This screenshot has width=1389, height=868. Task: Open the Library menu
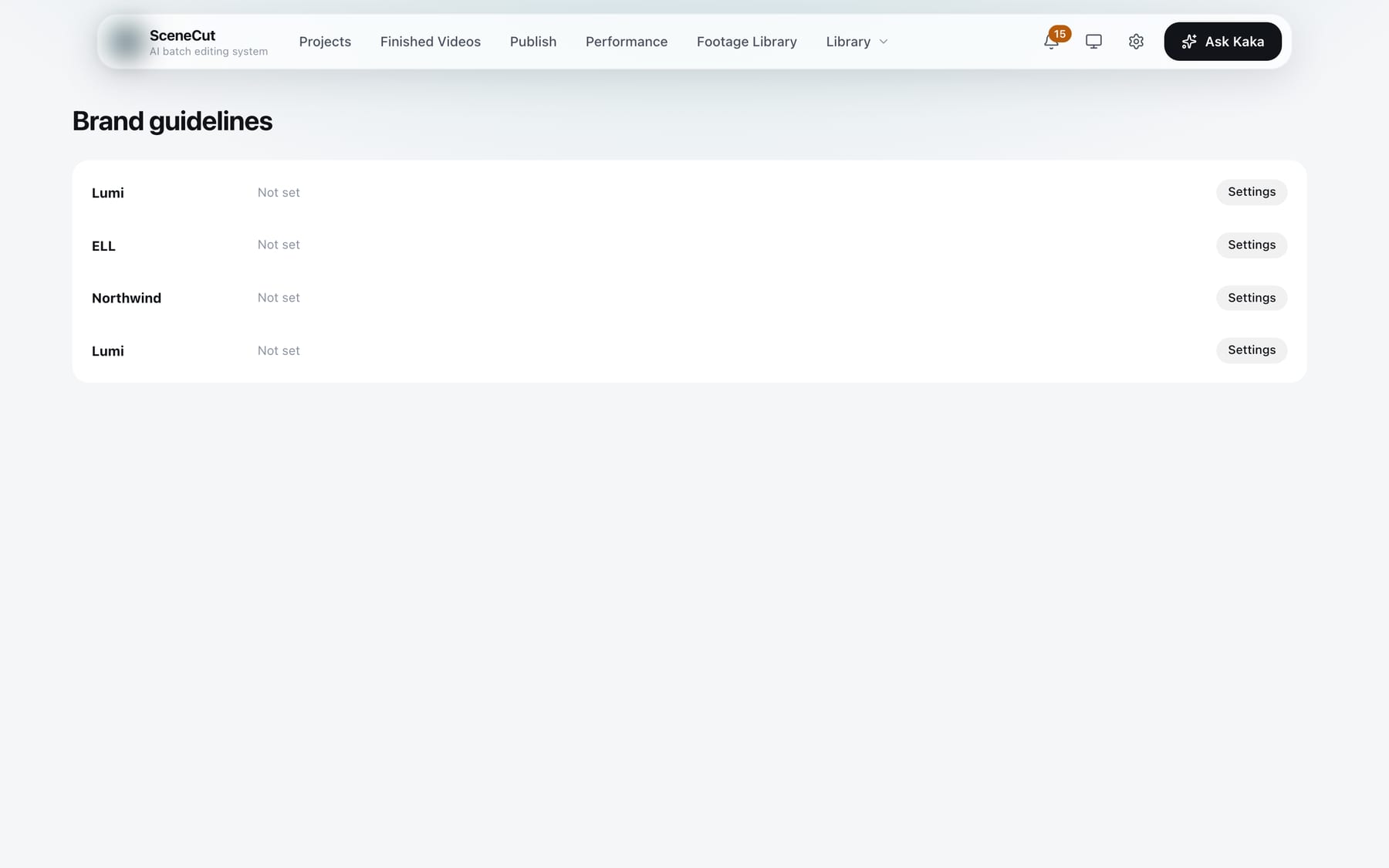[x=857, y=42]
